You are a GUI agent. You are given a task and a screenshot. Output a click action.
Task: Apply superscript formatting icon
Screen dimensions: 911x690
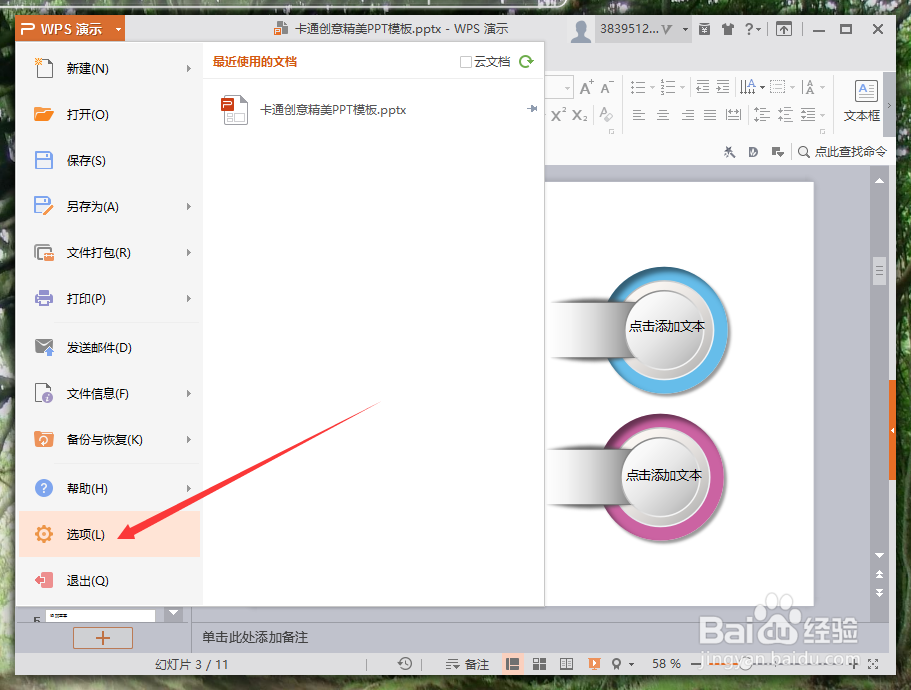point(558,114)
